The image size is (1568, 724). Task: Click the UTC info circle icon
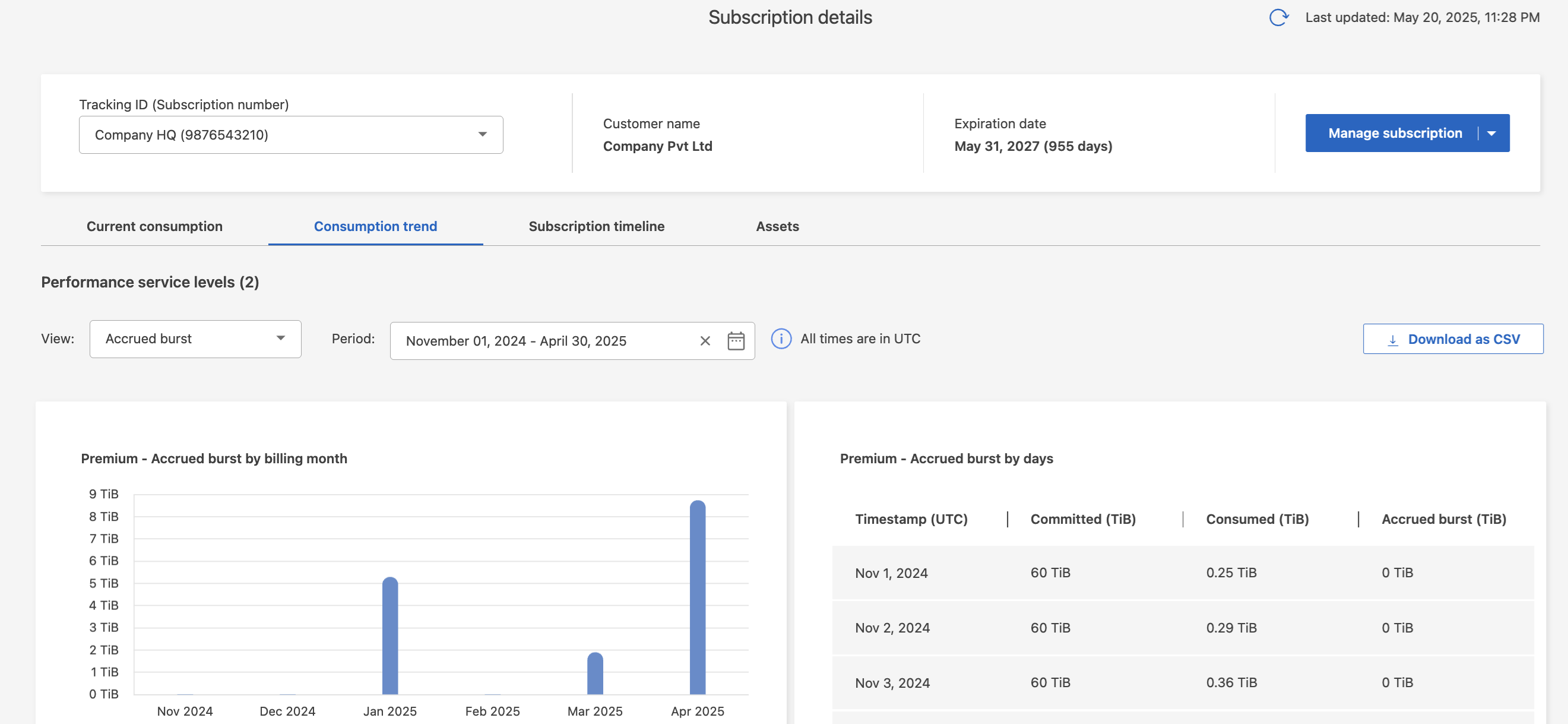pos(781,339)
